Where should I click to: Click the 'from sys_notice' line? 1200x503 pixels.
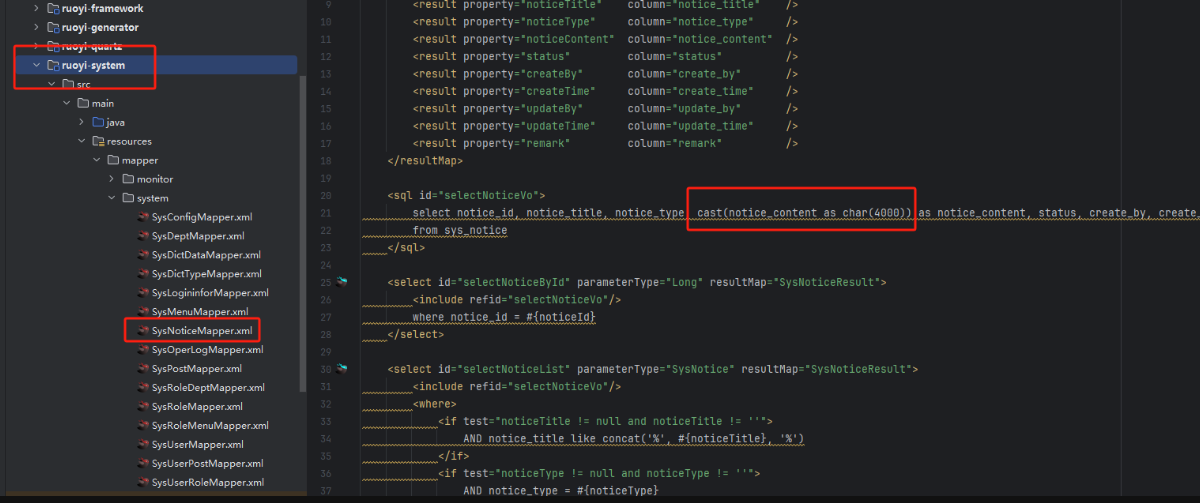pyautogui.click(x=460, y=230)
